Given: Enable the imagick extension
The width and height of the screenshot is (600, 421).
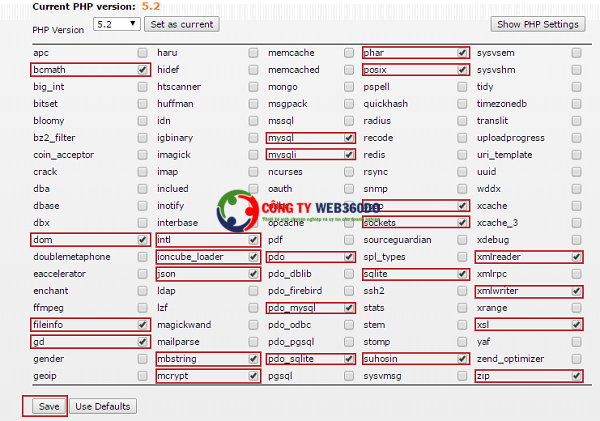Looking at the screenshot, I should pos(253,155).
